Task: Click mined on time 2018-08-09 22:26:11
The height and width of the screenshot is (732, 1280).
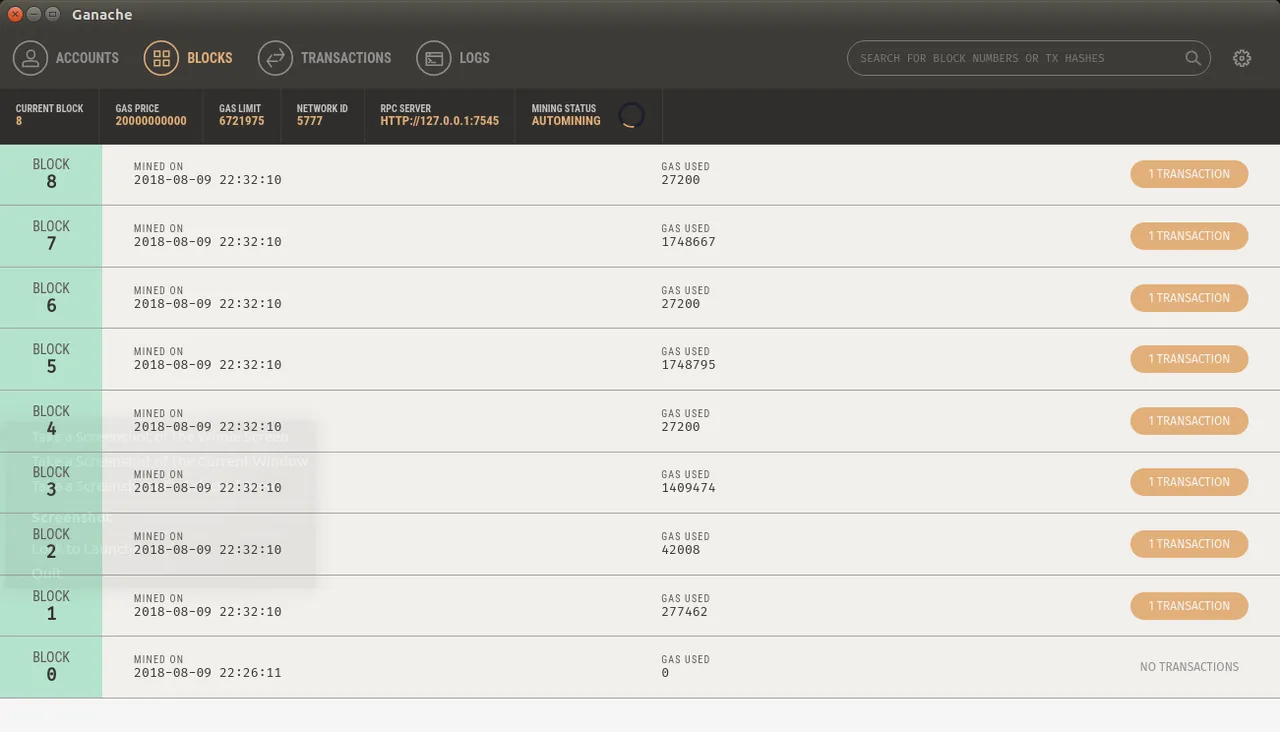Action: 208,673
